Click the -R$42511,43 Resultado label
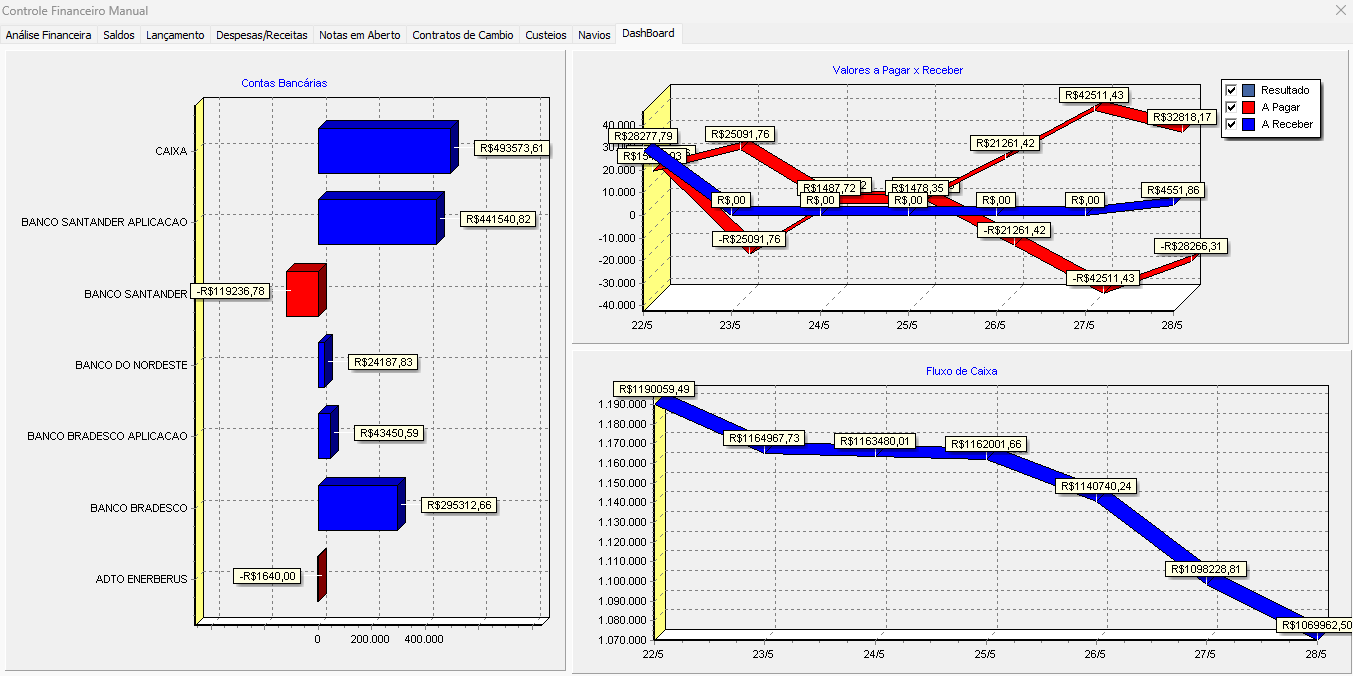This screenshot has height=676, width=1353. (x=1103, y=278)
